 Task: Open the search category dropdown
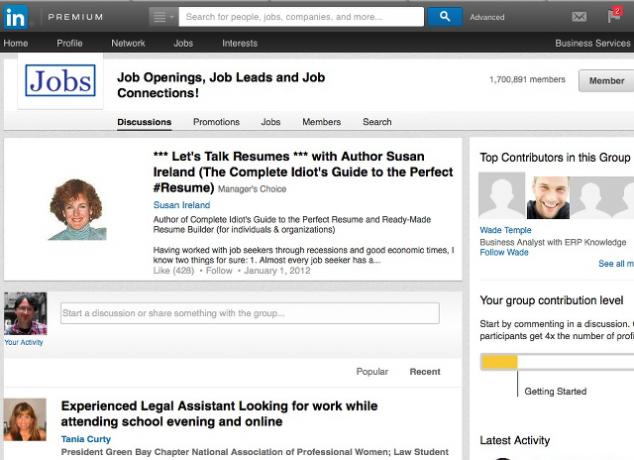pyautogui.click(x=163, y=17)
